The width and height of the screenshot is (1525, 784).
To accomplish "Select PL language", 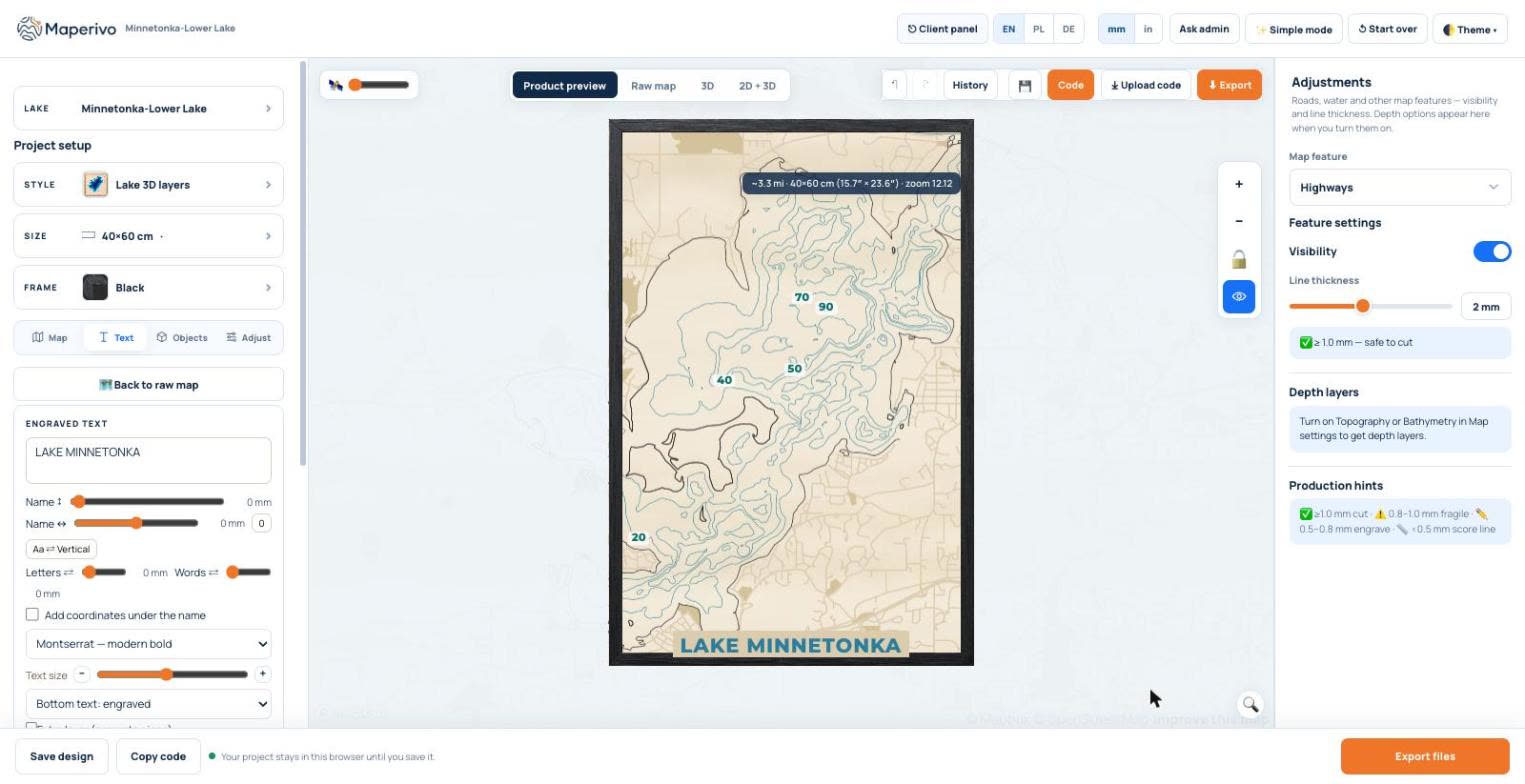I will pos(1039,29).
